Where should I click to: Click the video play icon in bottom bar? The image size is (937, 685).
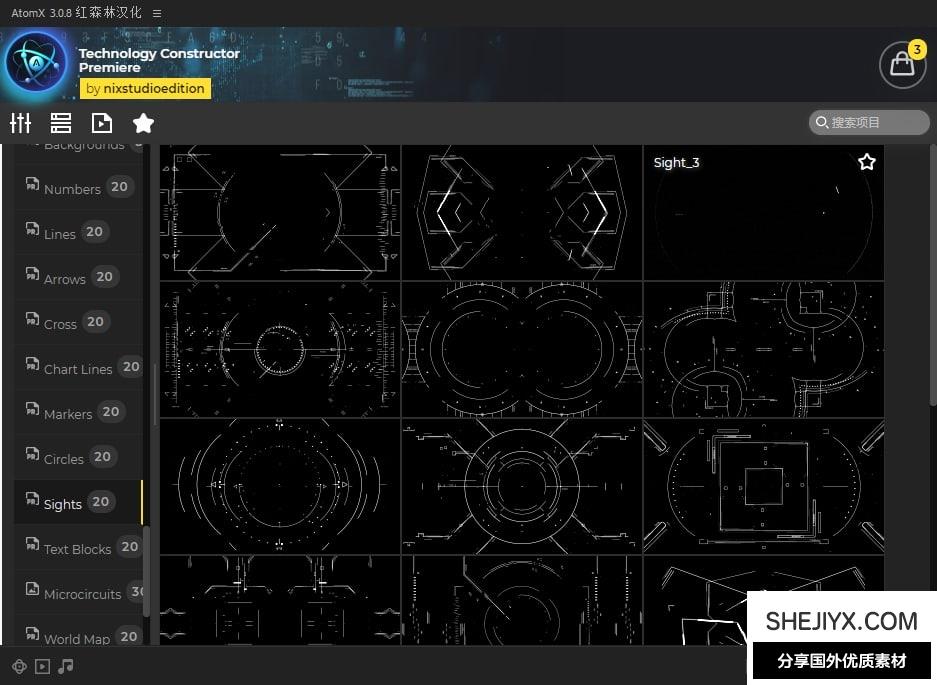pos(42,666)
